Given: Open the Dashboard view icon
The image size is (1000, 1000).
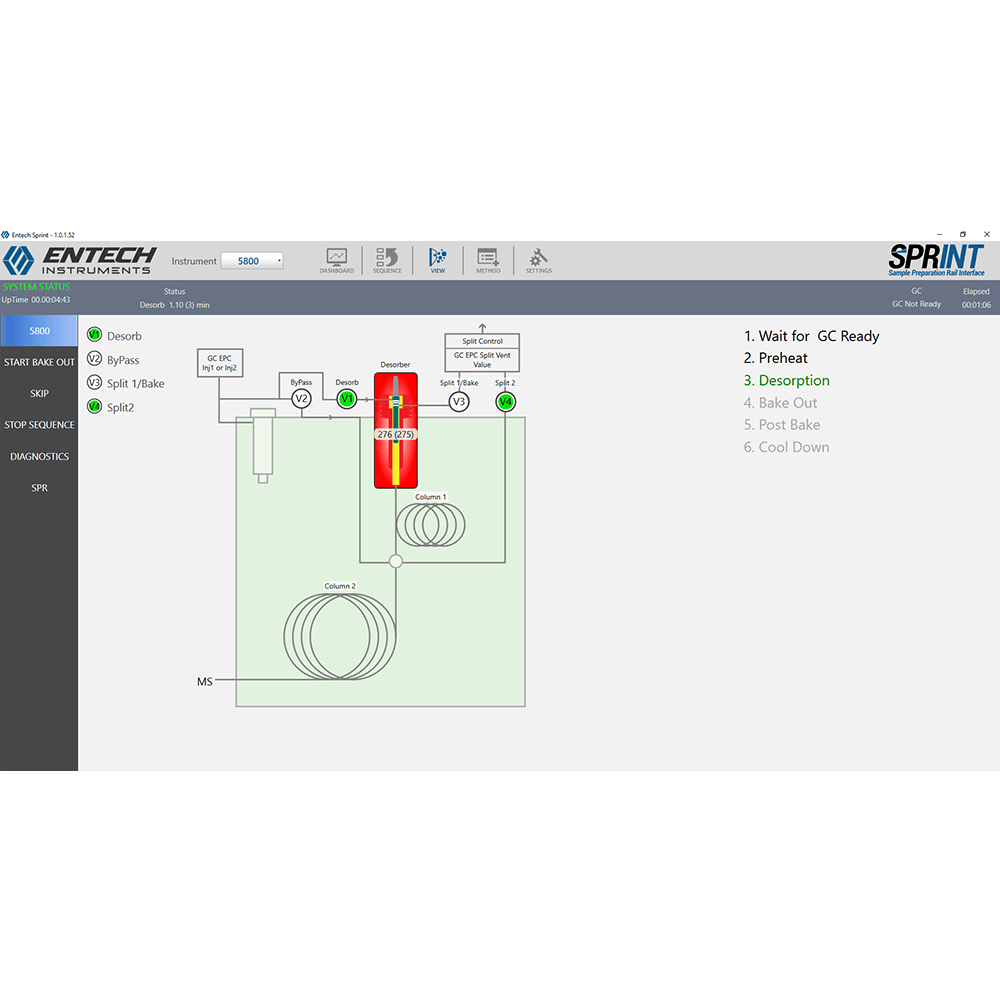Looking at the screenshot, I should click(337, 260).
